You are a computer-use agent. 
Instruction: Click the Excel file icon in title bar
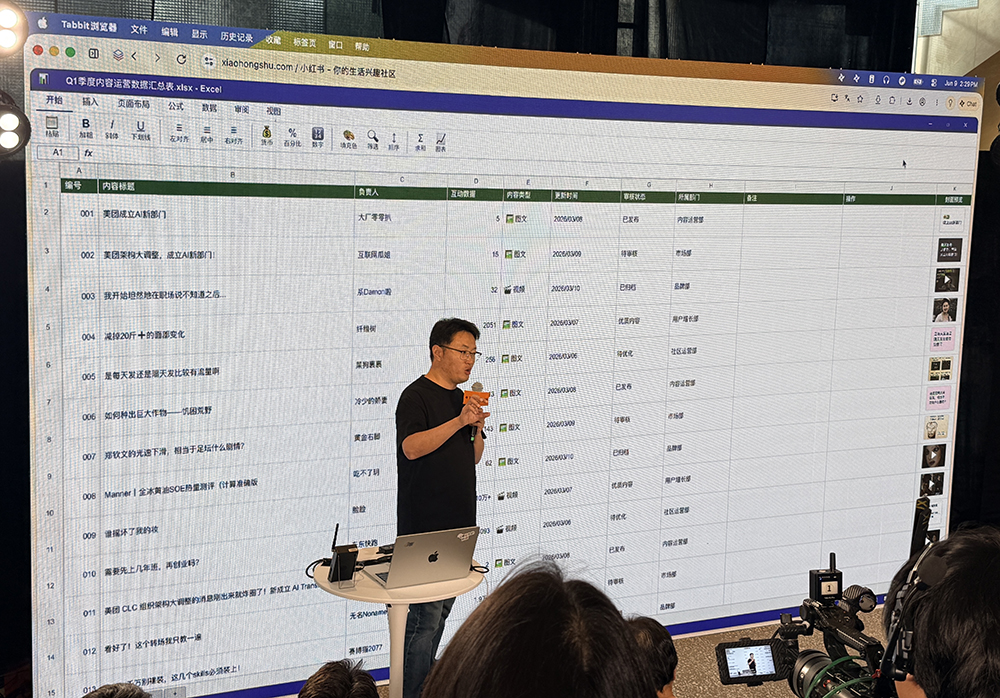pos(43,78)
